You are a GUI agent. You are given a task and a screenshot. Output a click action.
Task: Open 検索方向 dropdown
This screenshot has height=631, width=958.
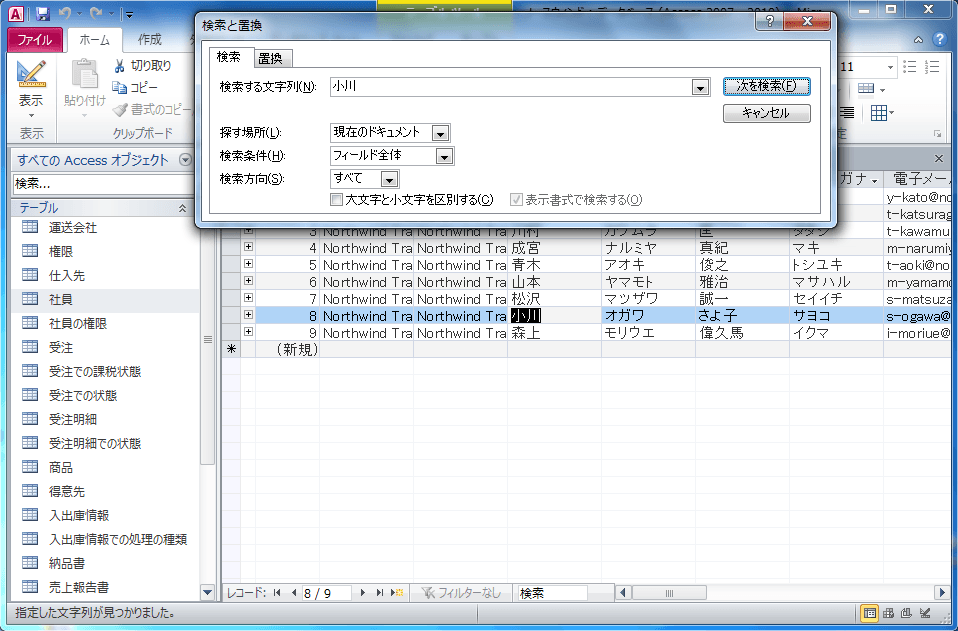coord(389,180)
